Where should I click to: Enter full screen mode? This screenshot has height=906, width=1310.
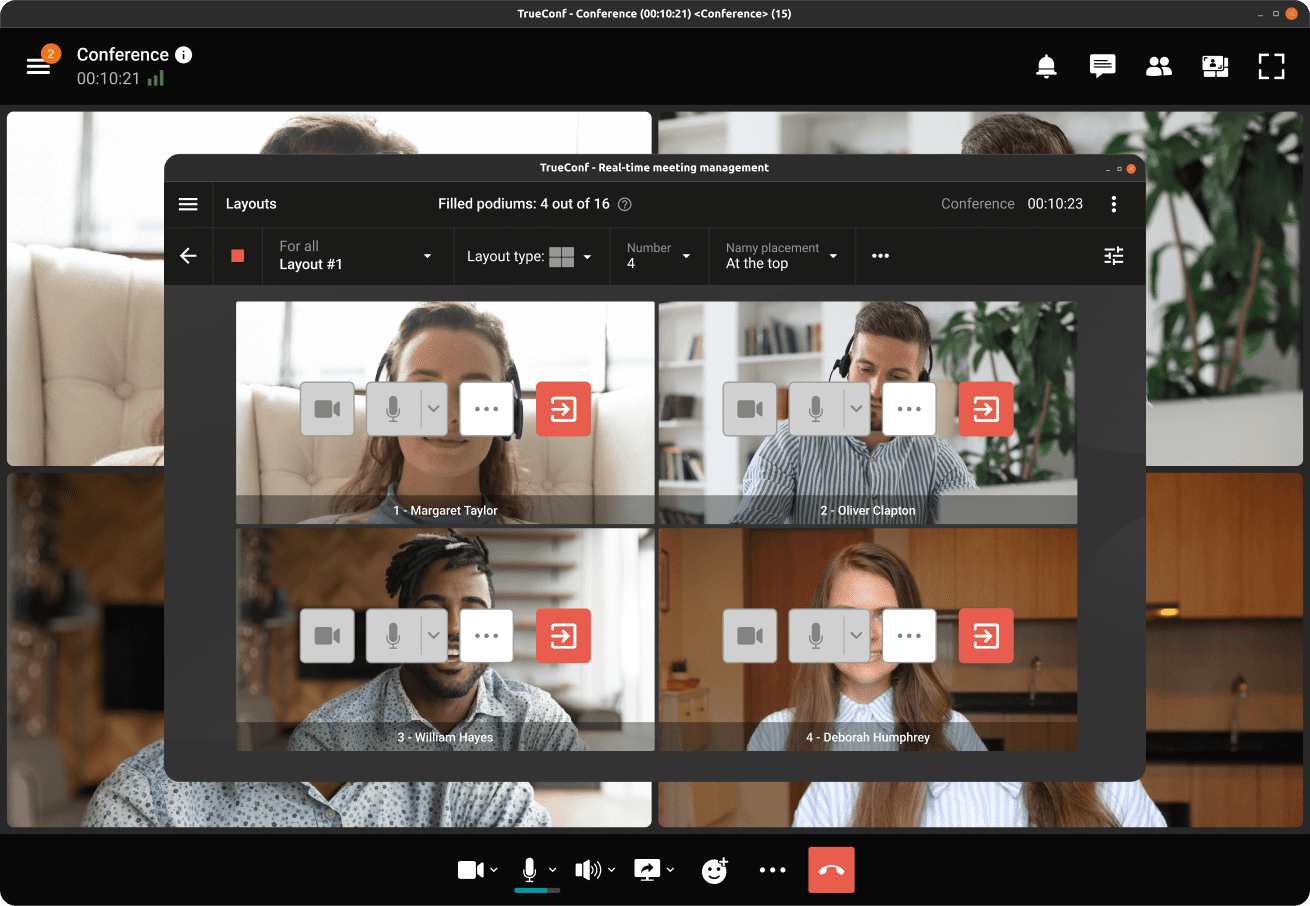click(x=1270, y=67)
